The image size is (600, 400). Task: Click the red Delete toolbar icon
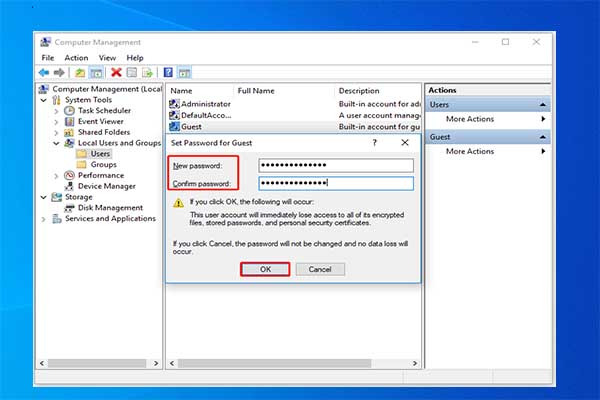tap(117, 72)
